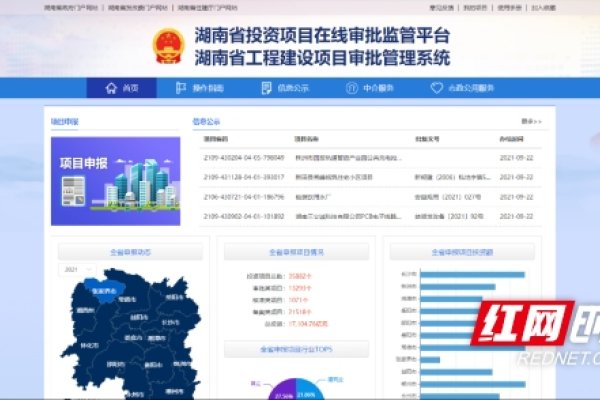
Task: Select 长沙市 on the province map
Action: pos(171,322)
